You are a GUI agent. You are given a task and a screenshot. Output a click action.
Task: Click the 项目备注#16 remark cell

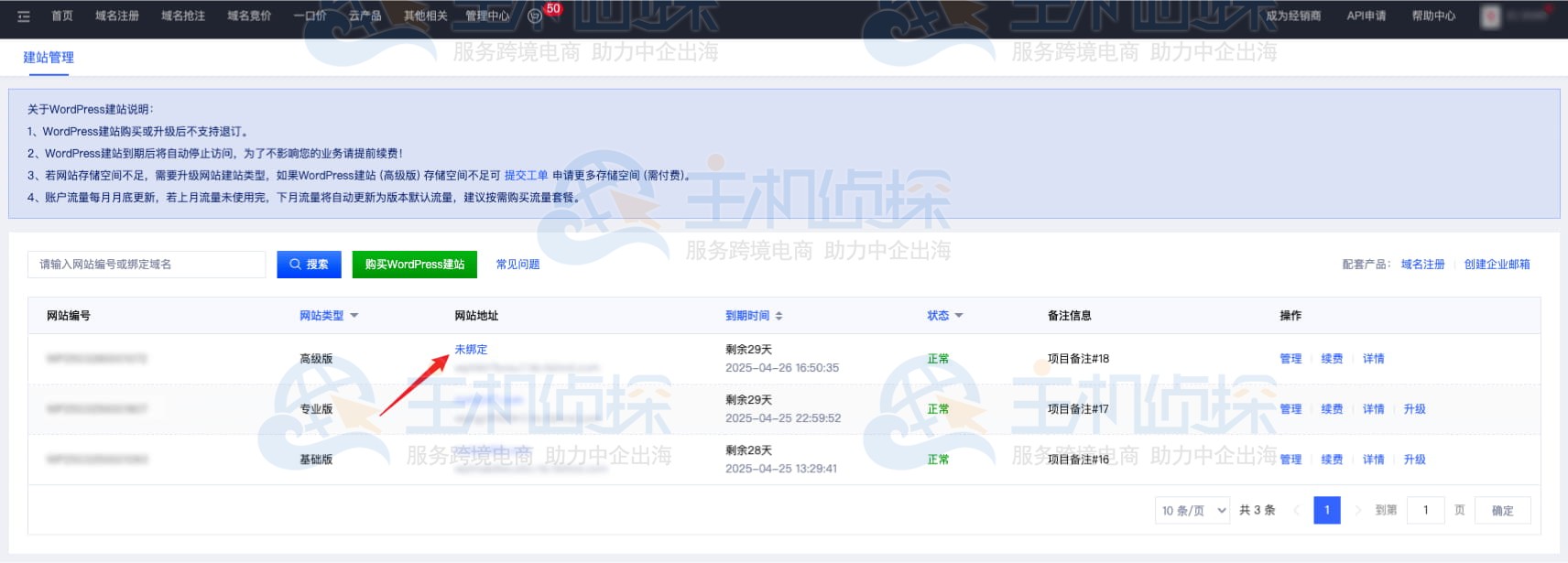click(x=1078, y=460)
